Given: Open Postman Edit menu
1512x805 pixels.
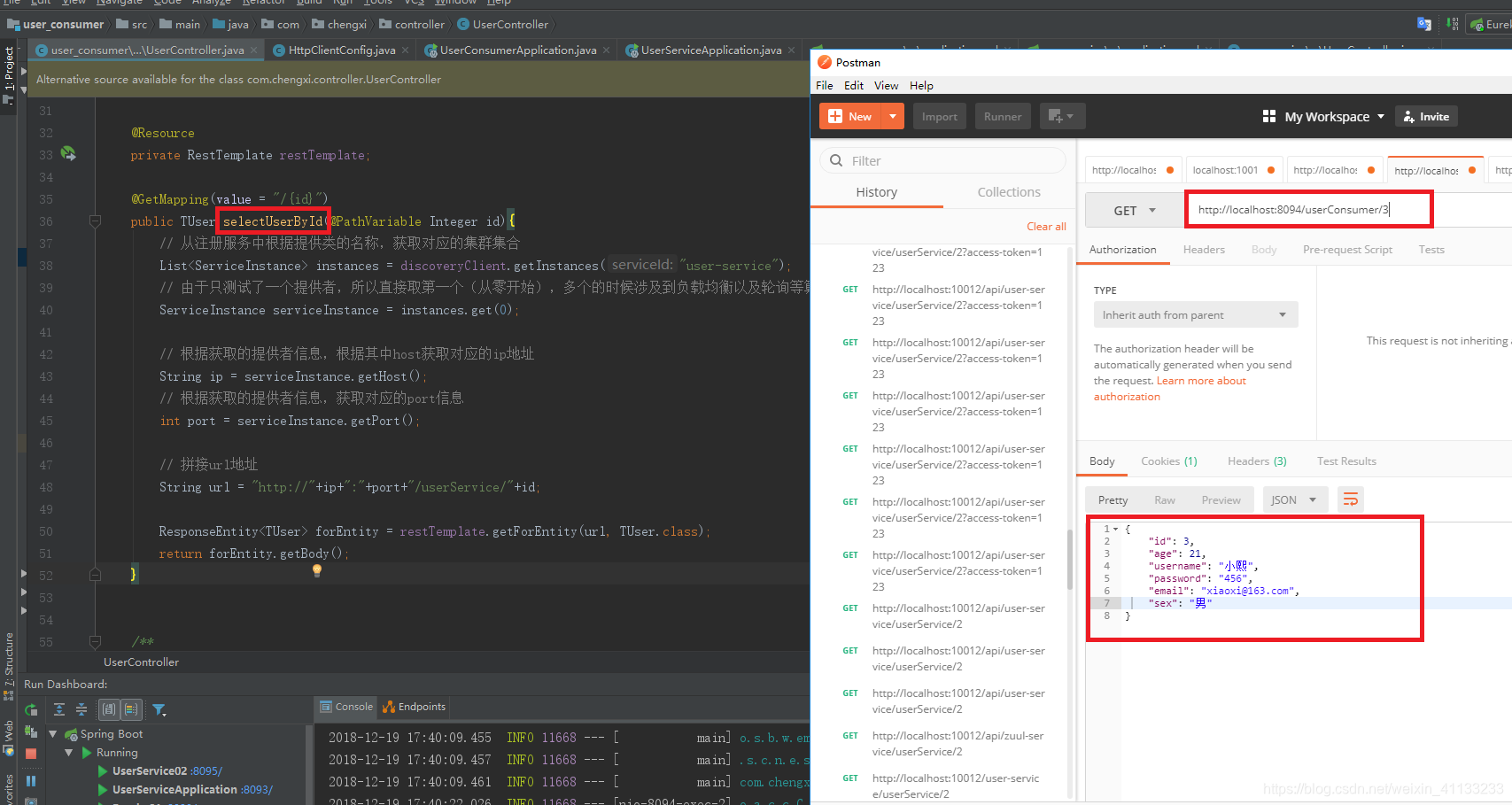Looking at the screenshot, I should 854,86.
